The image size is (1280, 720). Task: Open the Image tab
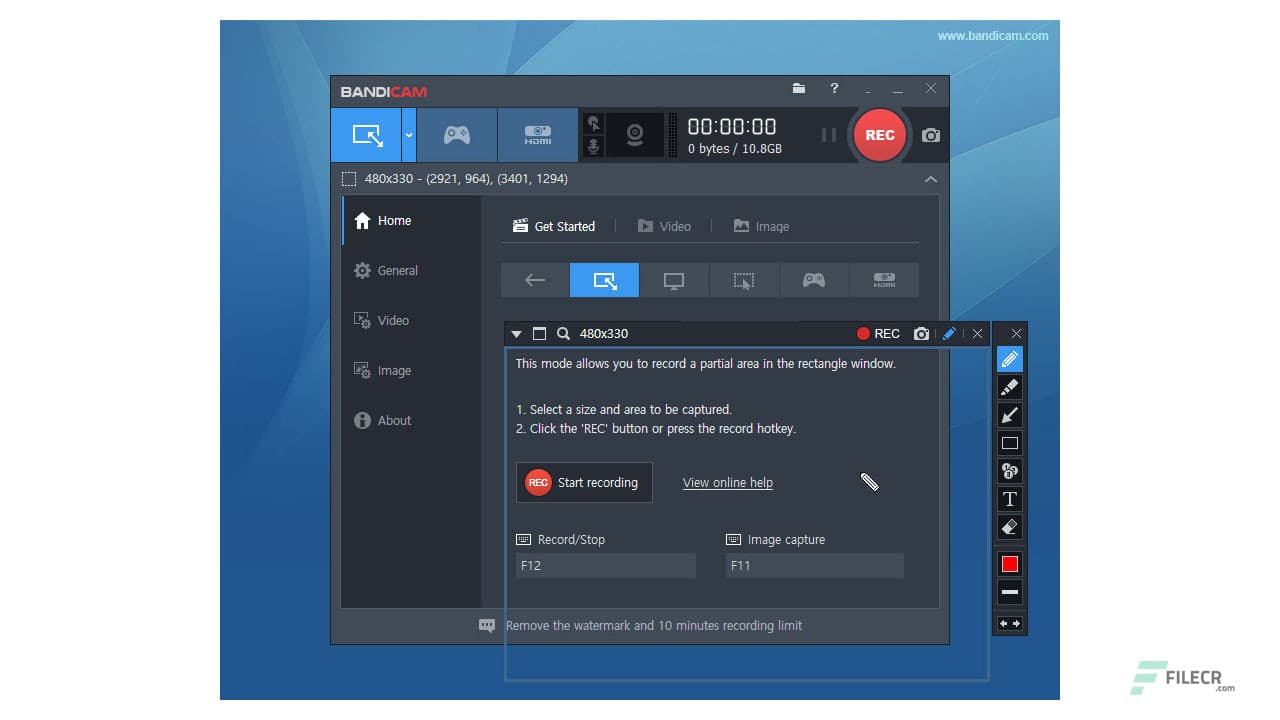(770, 226)
